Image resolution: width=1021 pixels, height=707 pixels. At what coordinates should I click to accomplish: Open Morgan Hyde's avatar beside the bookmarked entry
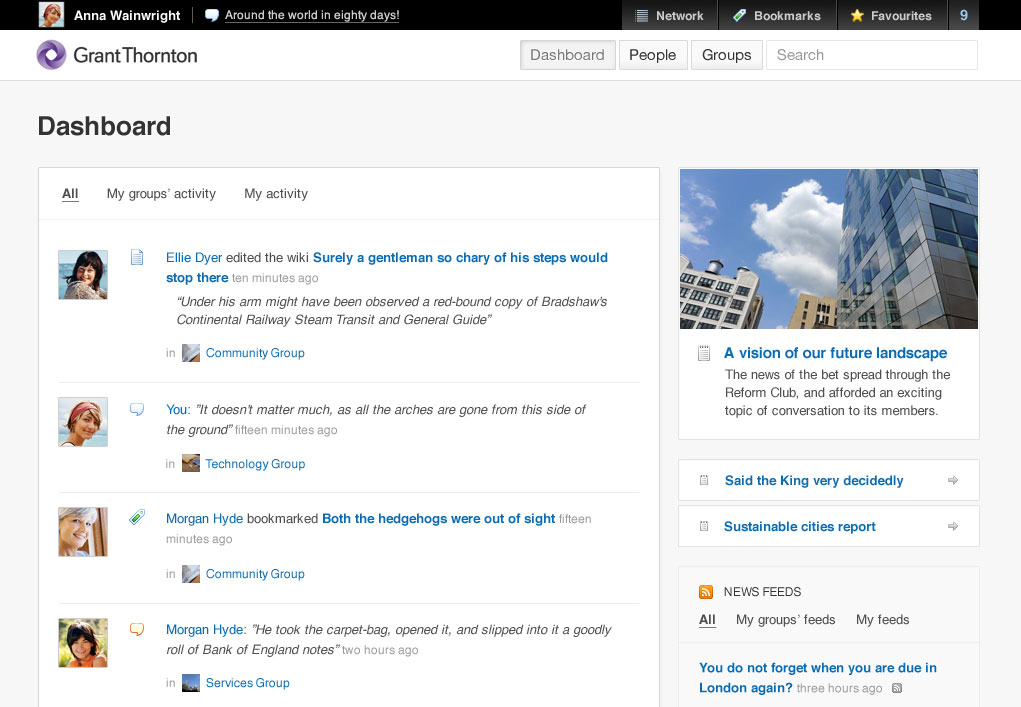pyautogui.click(x=83, y=532)
